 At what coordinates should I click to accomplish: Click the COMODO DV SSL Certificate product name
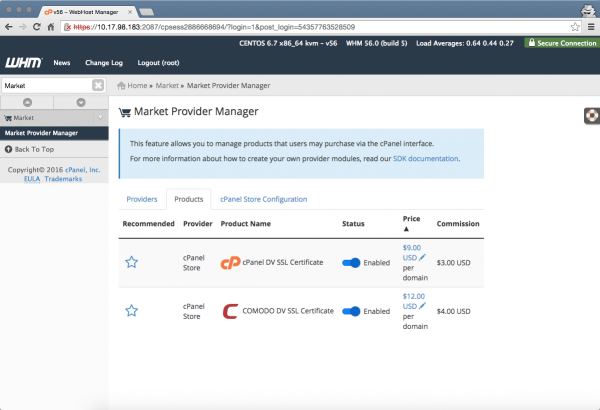tap(288, 311)
